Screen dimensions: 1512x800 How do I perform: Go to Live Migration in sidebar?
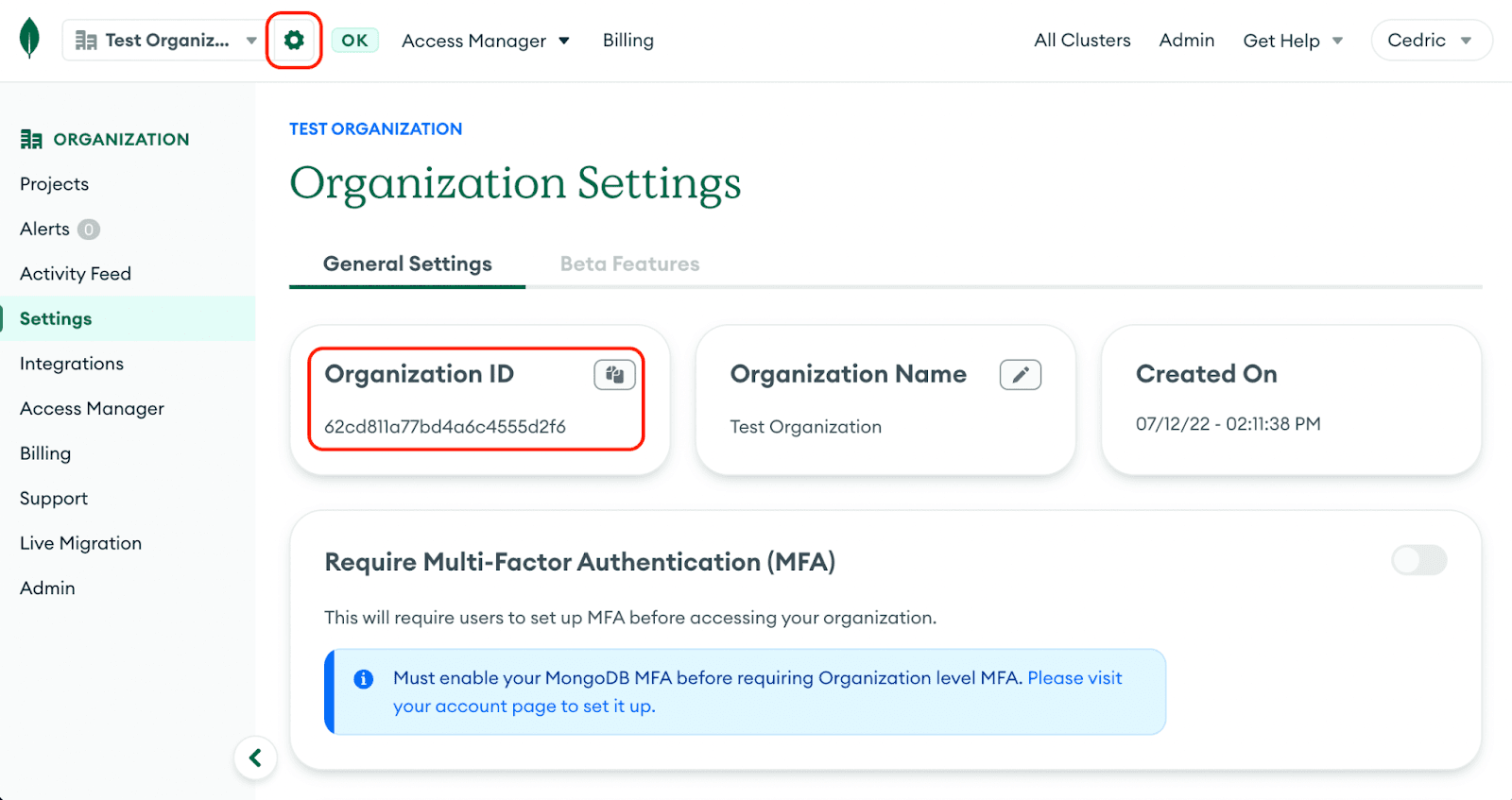coord(80,543)
